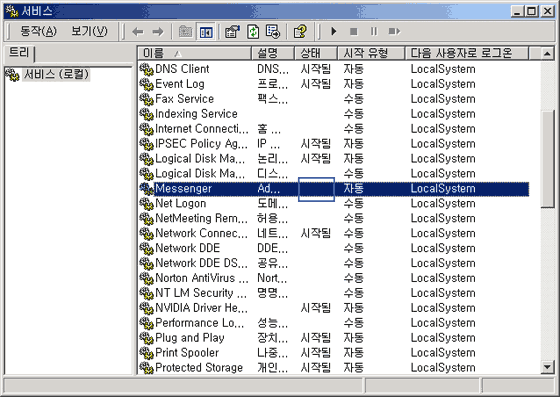
Task: Maximize the 서비스 window
Action: pyautogui.click(x=532, y=11)
